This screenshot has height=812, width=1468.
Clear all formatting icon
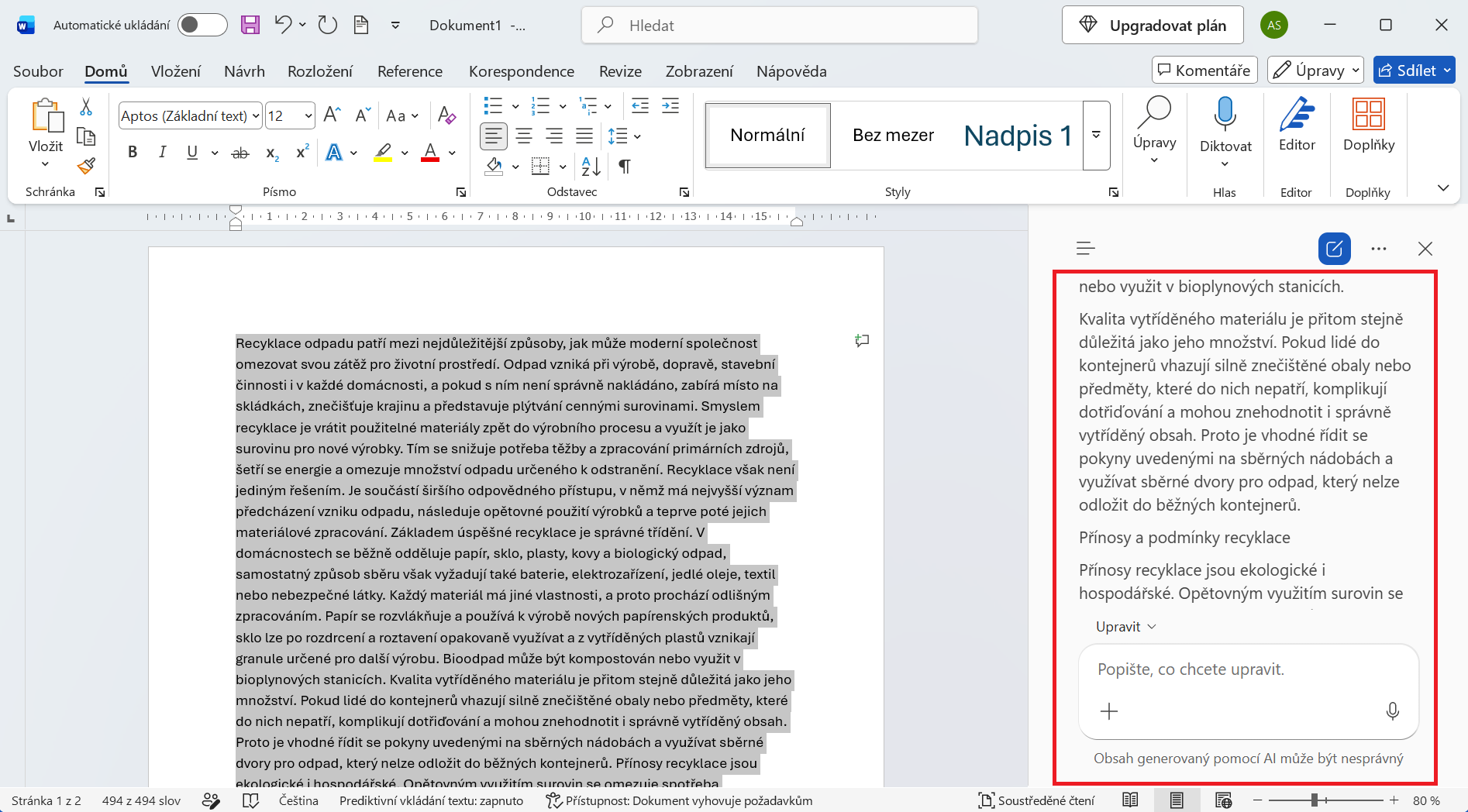click(446, 115)
